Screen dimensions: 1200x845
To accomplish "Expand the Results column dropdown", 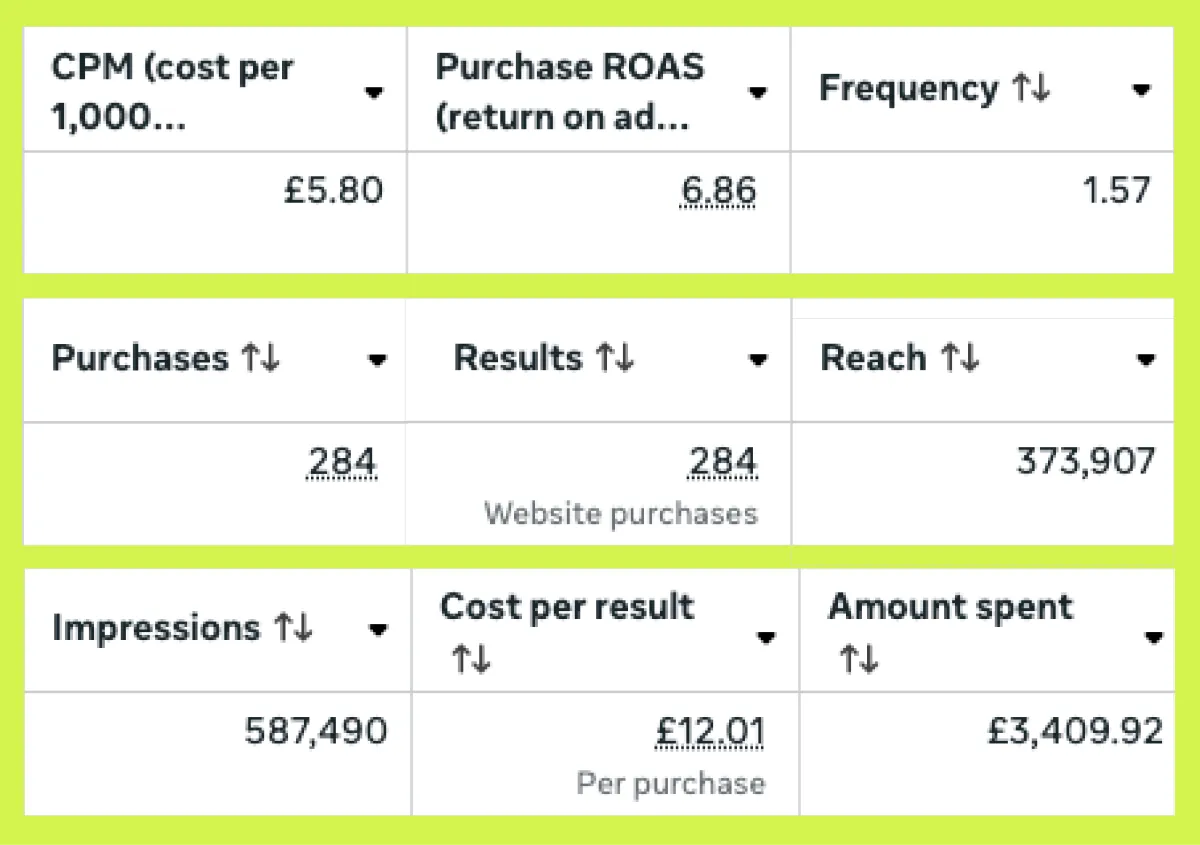I will (x=758, y=360).
